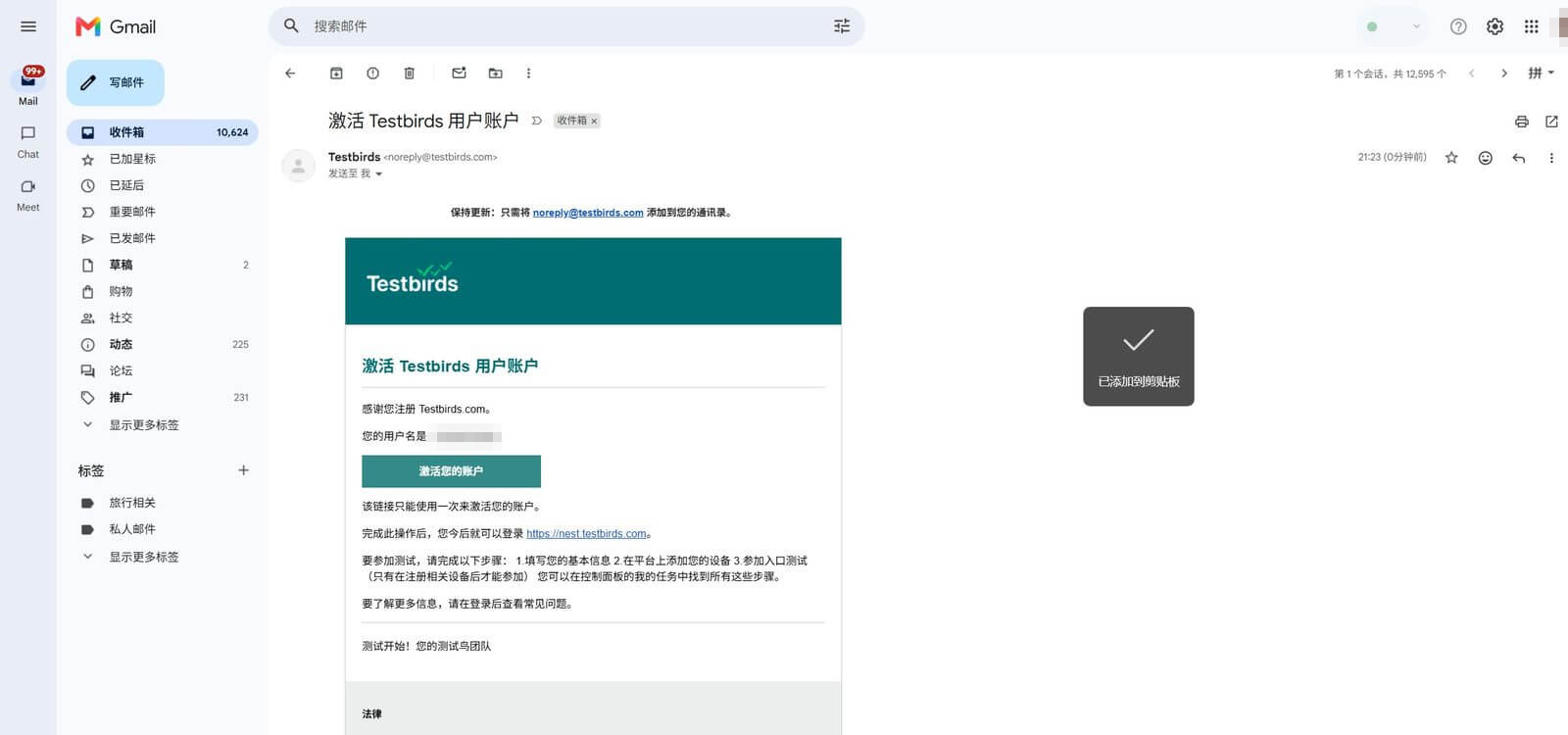
Task: Archive this email
Action: click(336, 73)
